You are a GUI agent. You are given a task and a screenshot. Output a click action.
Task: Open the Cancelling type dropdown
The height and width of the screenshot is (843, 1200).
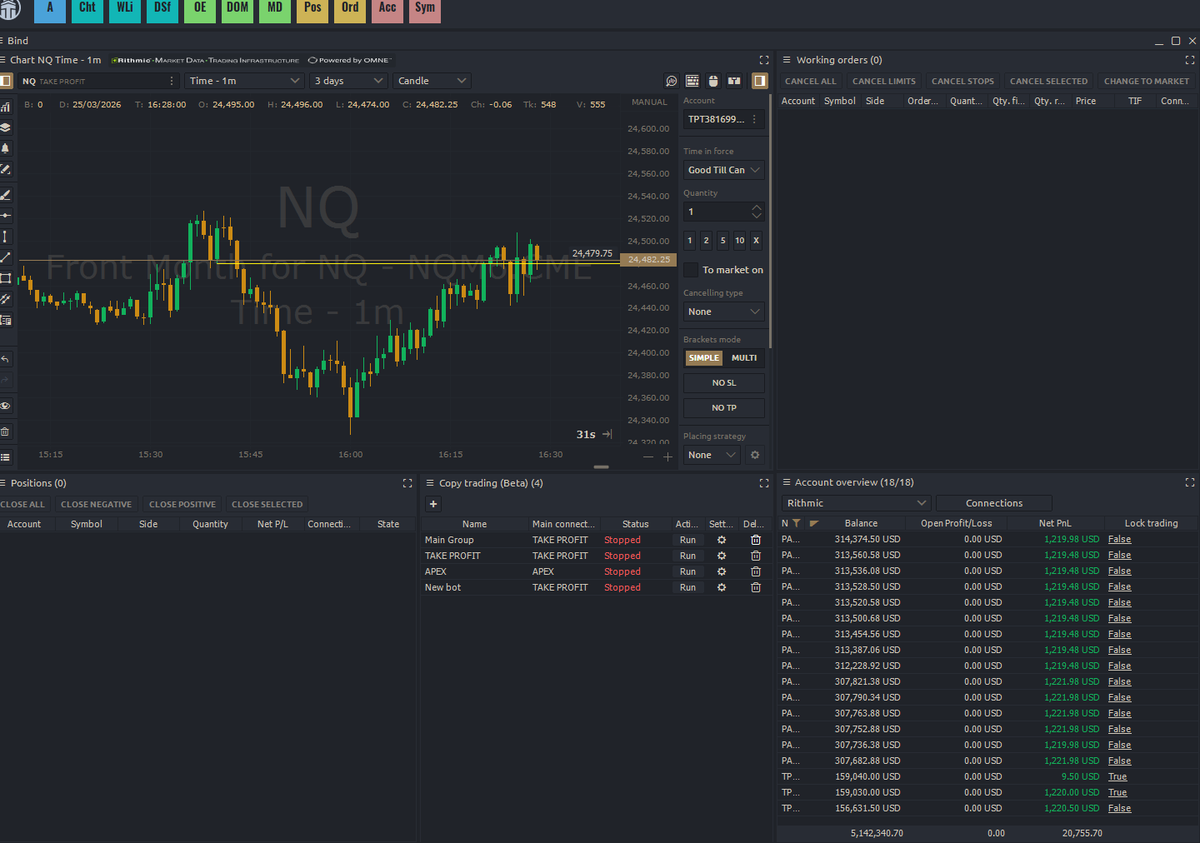[x=724, y=312]
